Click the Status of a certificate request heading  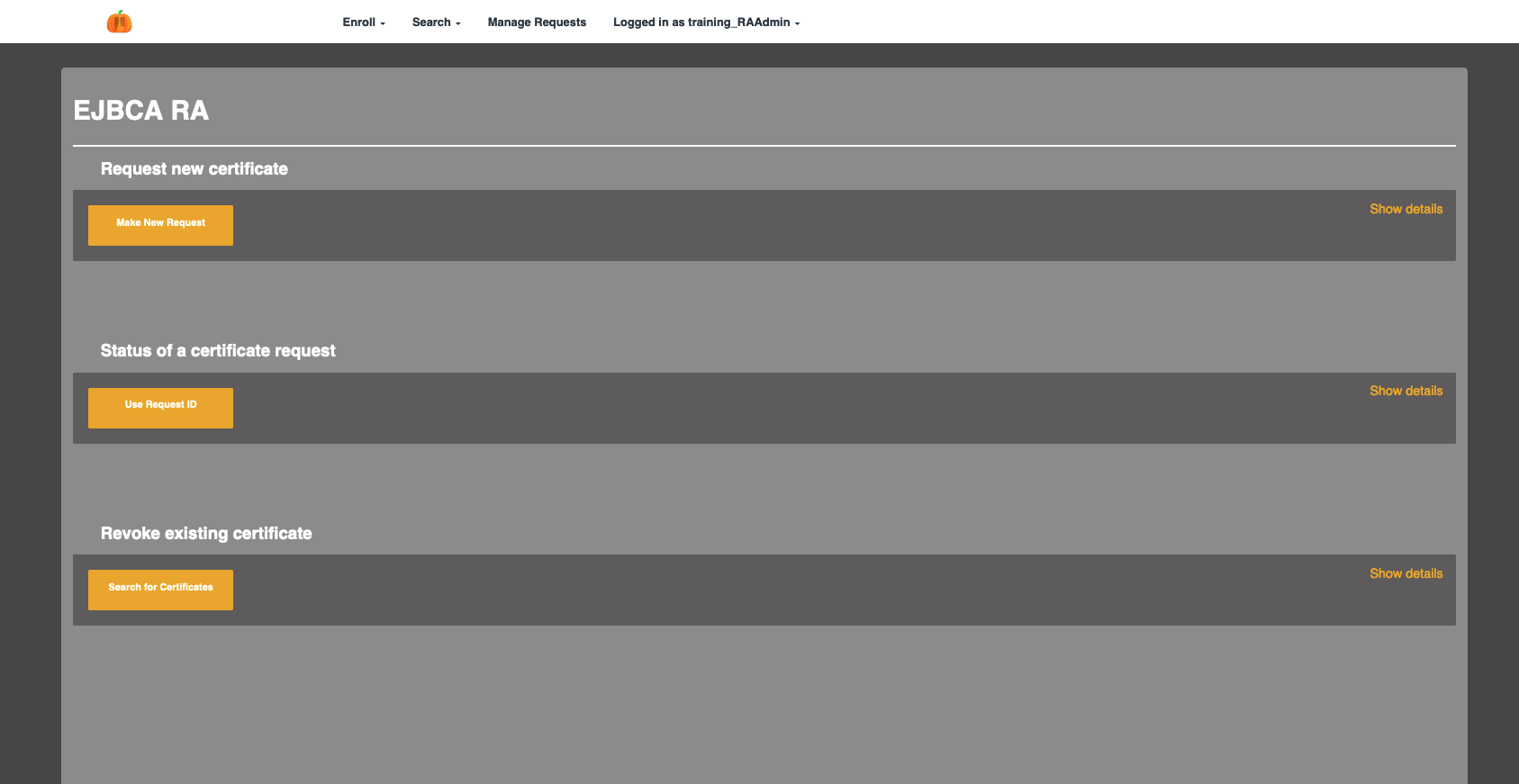point(218,351)
